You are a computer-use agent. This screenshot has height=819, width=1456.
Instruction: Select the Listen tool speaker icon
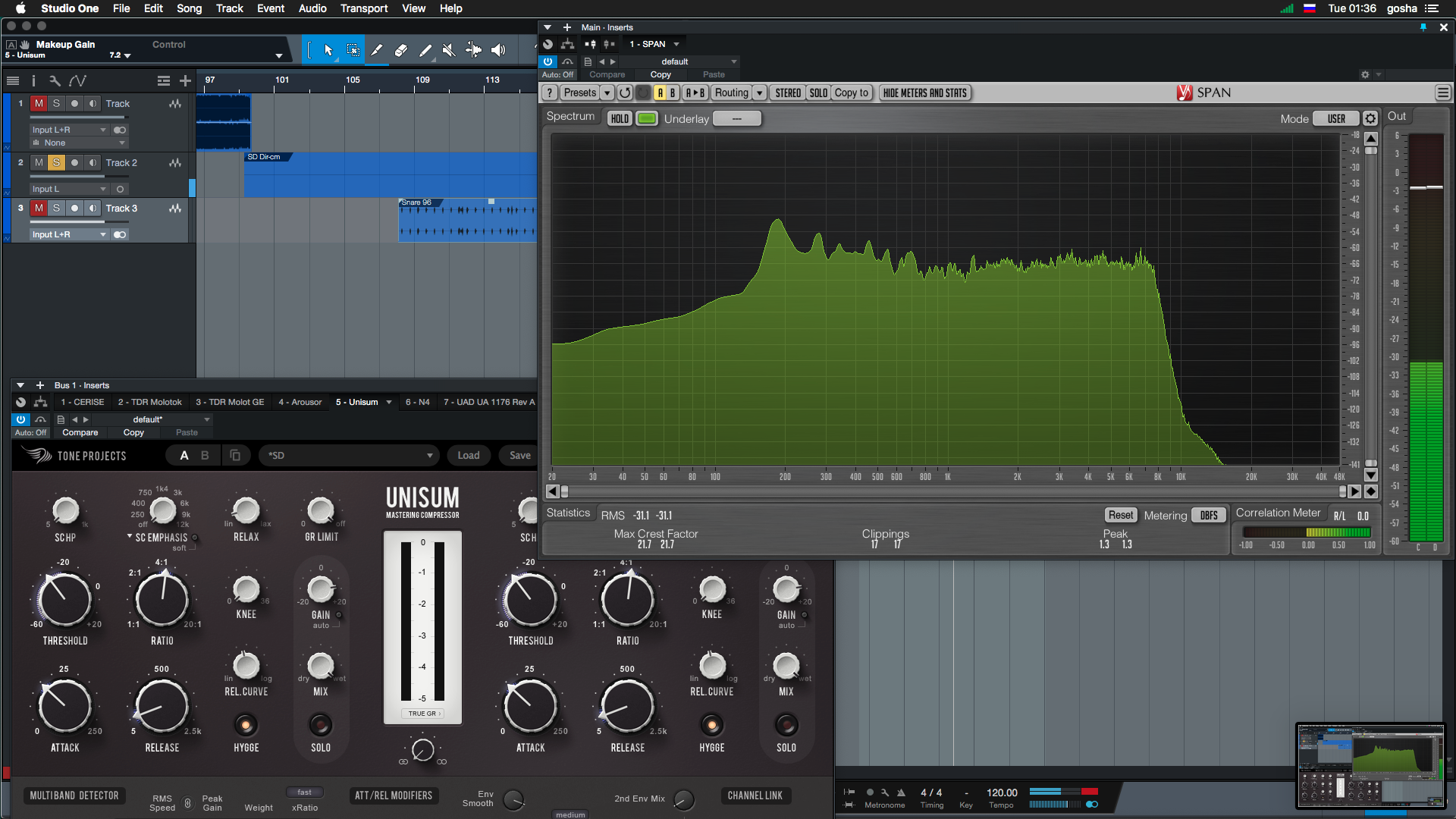click(498, 51)
